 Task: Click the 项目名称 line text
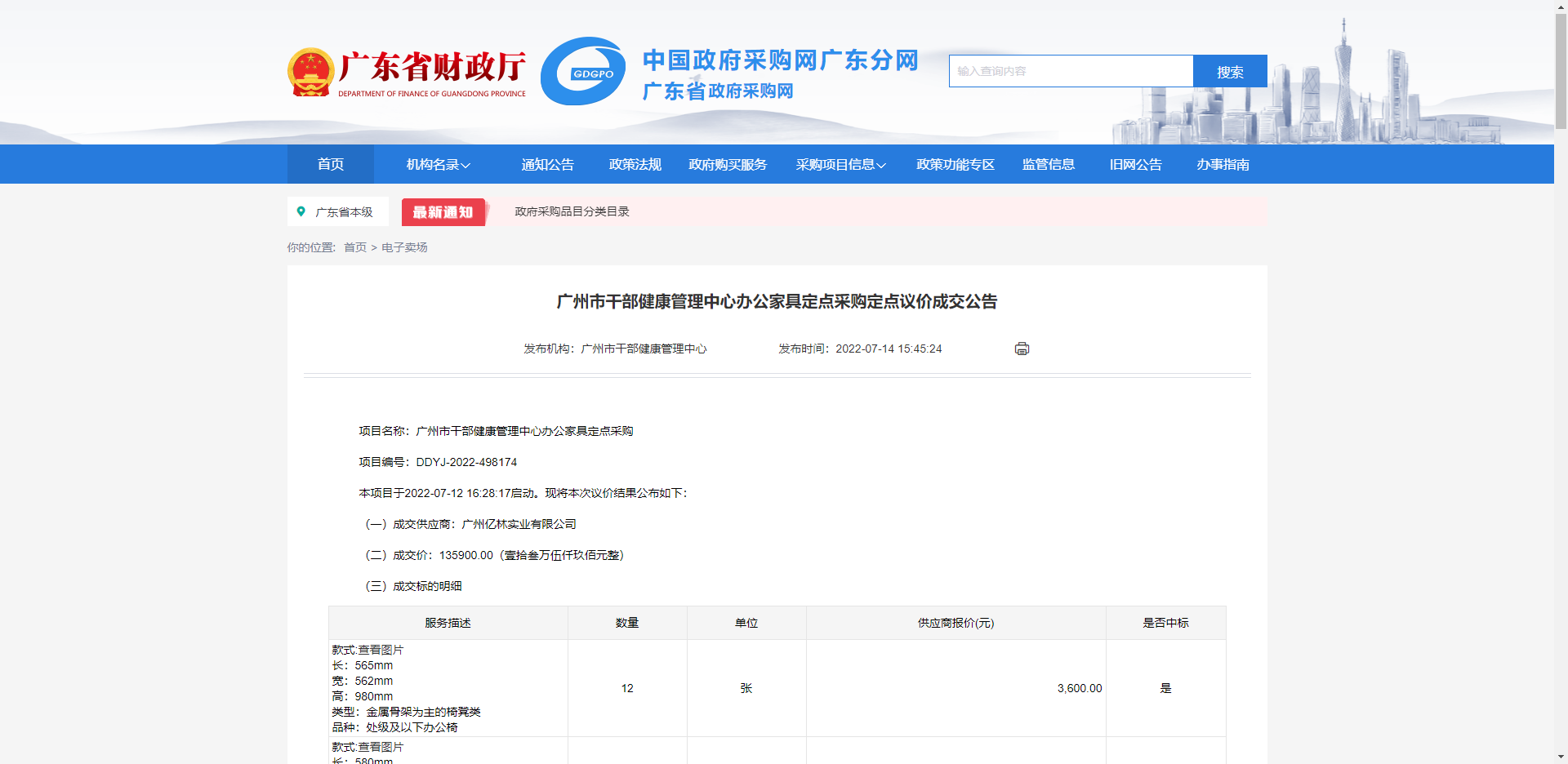click(x=496, y=431)
